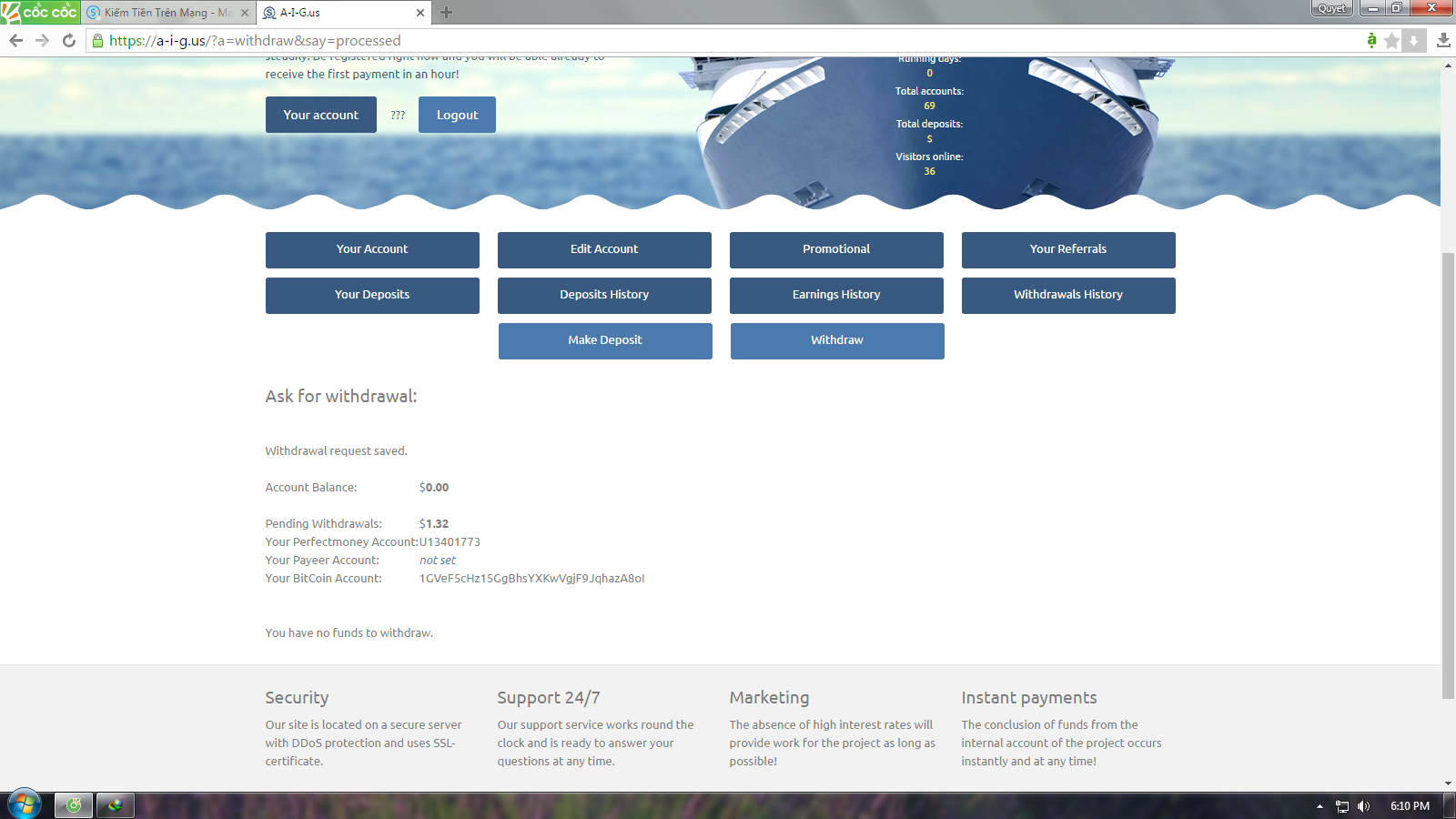Open the volume control in system tray
This screenshot has width=1456, height=819.
1363,806
